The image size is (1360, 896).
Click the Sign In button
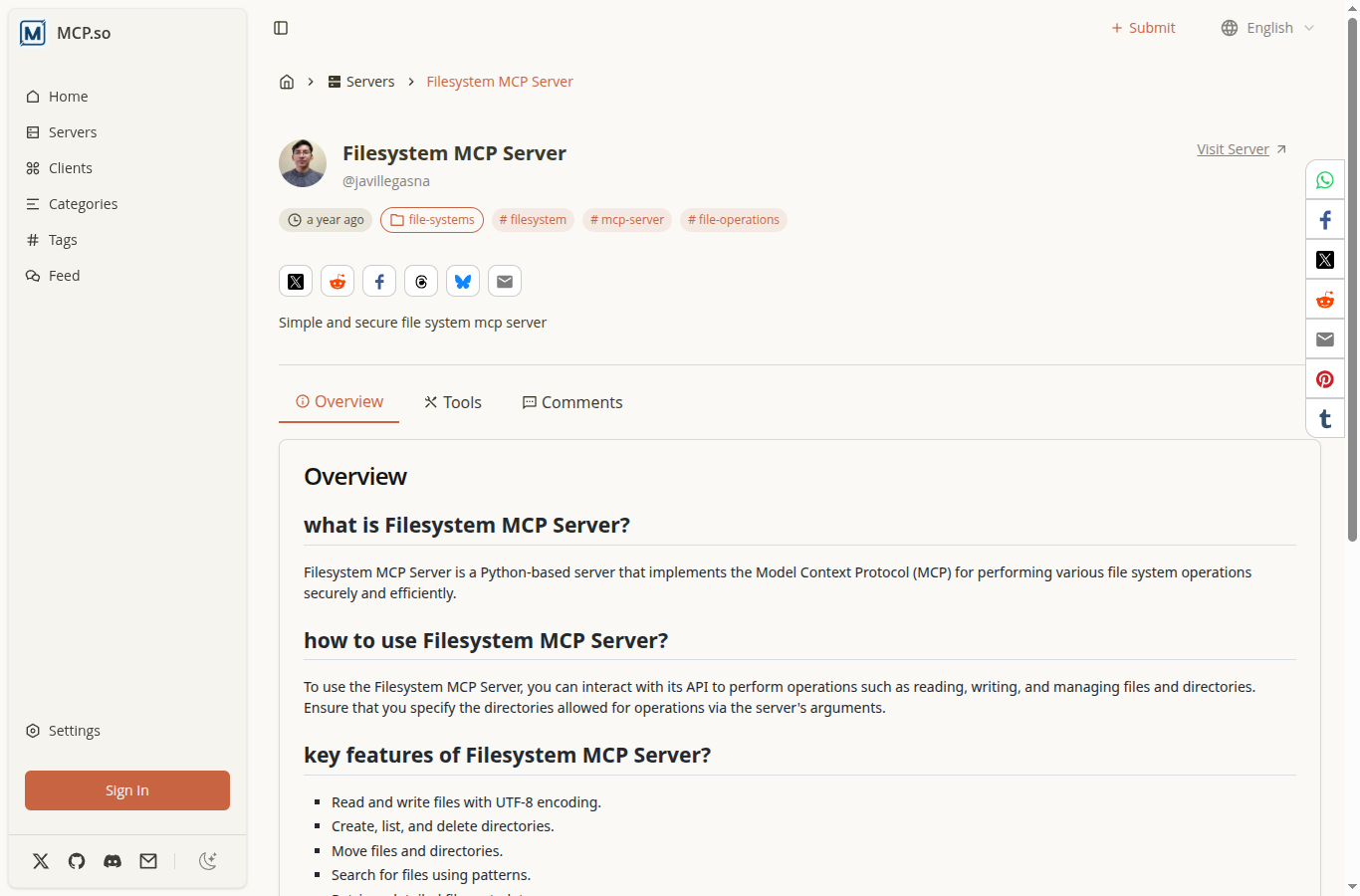click(x=127, y=790)
